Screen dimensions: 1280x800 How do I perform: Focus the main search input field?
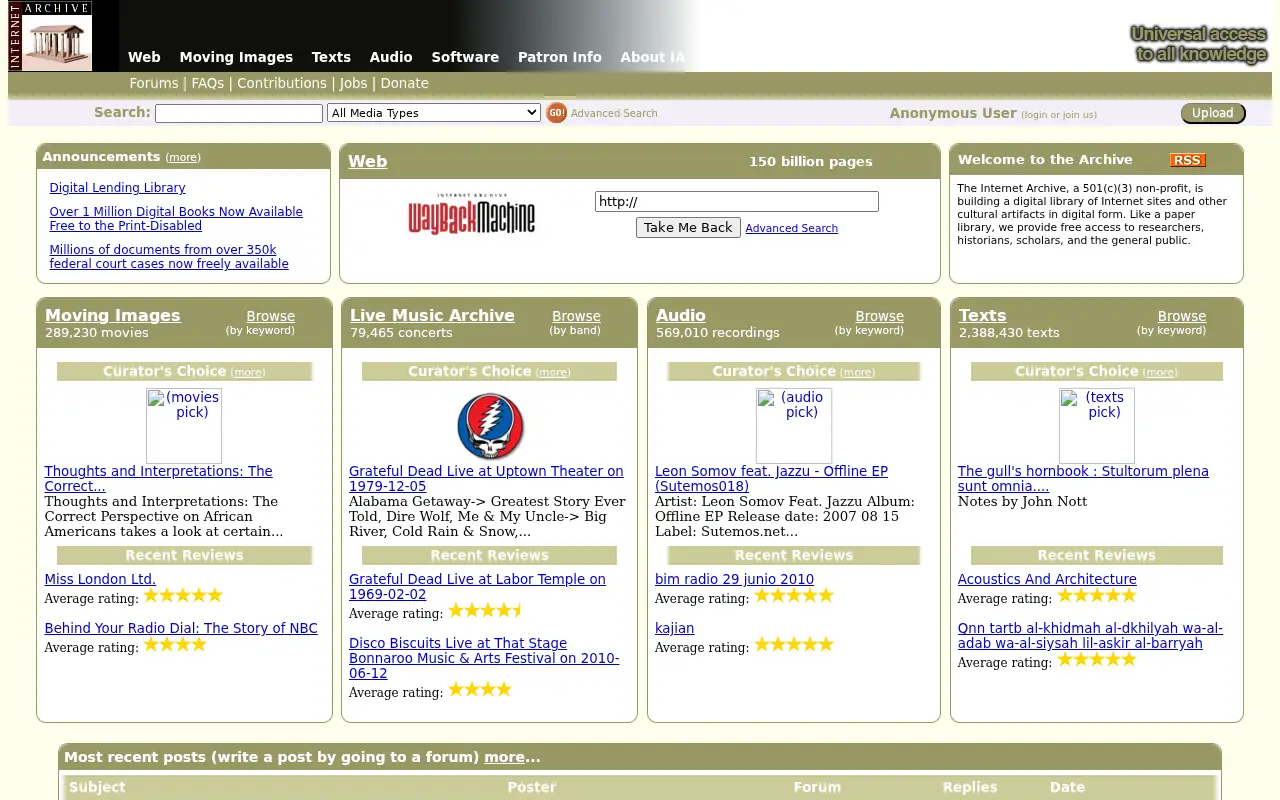coord(239,113)
